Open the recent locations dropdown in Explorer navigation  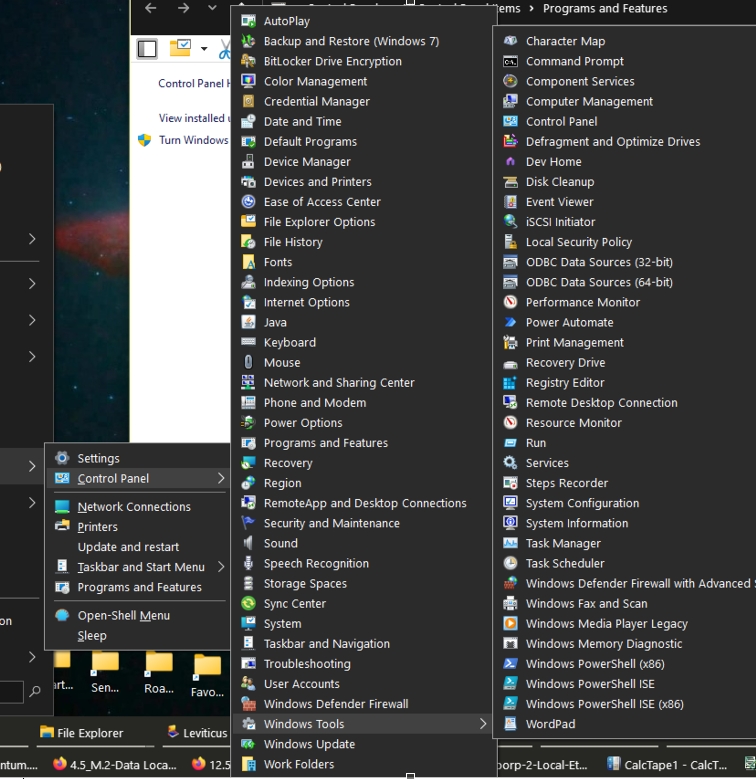tap(212, 7)
